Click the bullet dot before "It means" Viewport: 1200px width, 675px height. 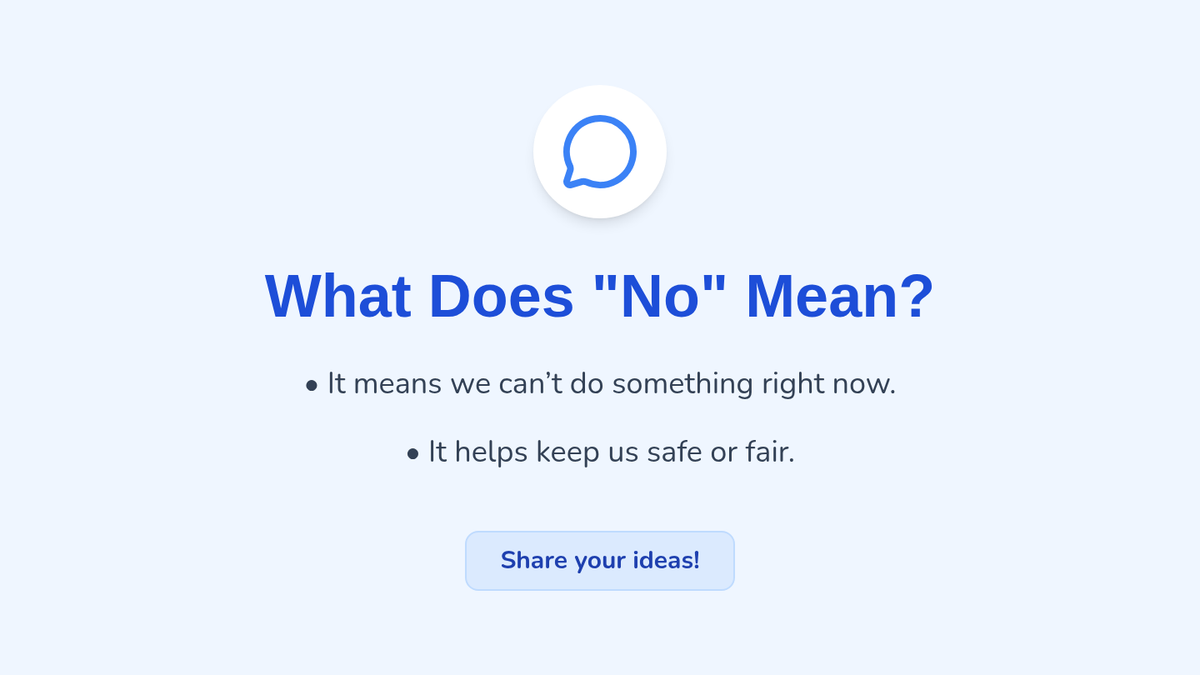click(312, 385)
